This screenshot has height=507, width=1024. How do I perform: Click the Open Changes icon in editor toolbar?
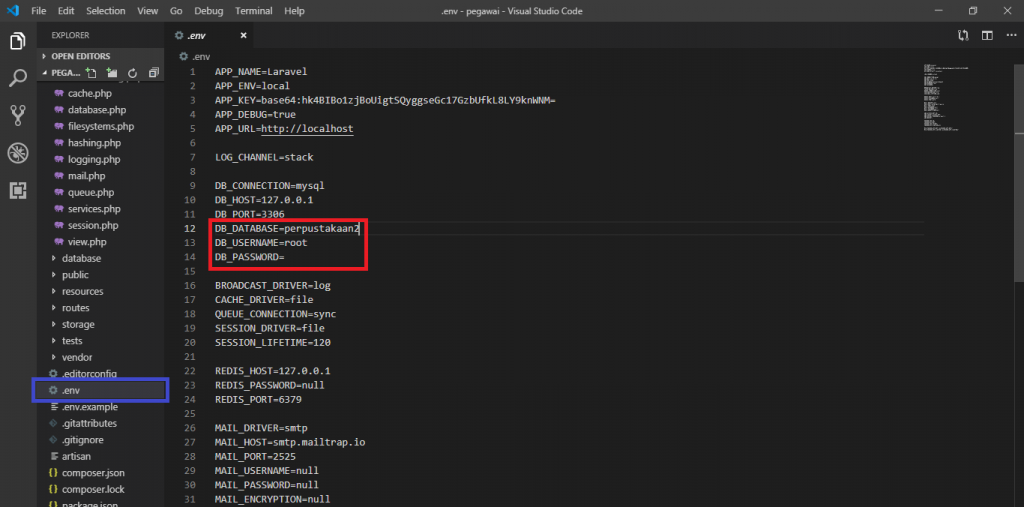[x=963, y=35]
